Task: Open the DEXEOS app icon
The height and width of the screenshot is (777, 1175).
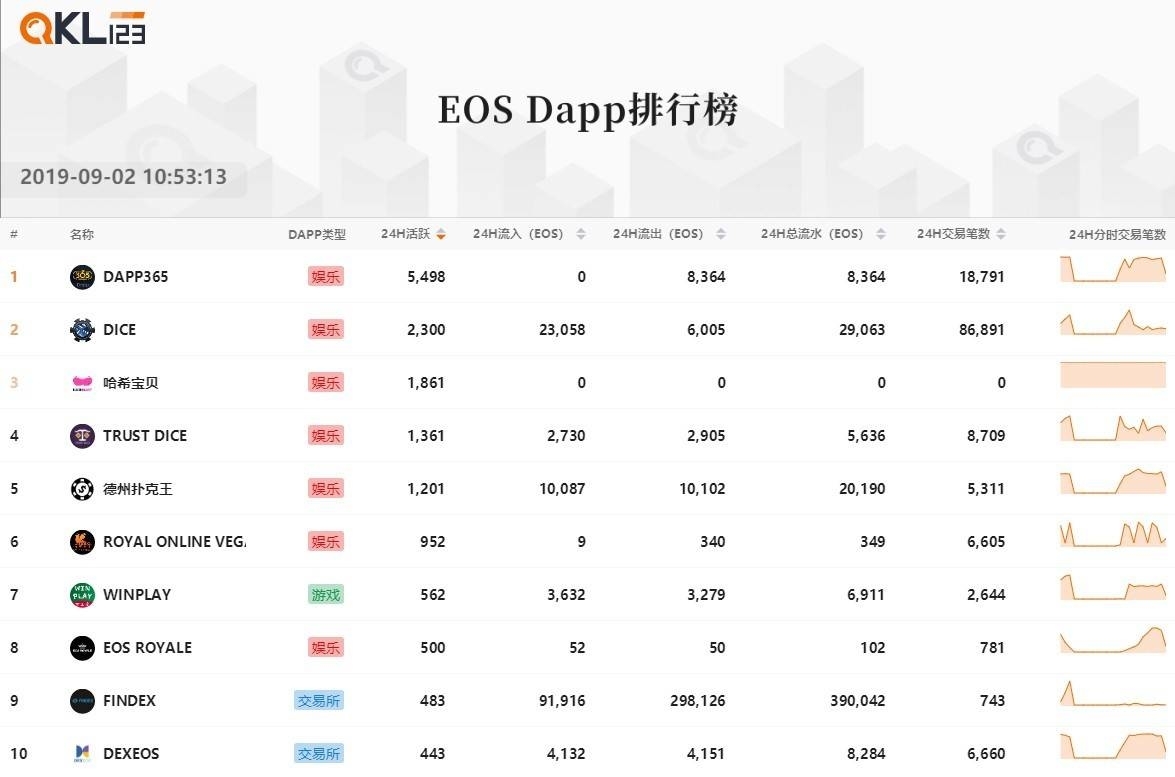Action: pyautogui.click(x=82, y=754)
